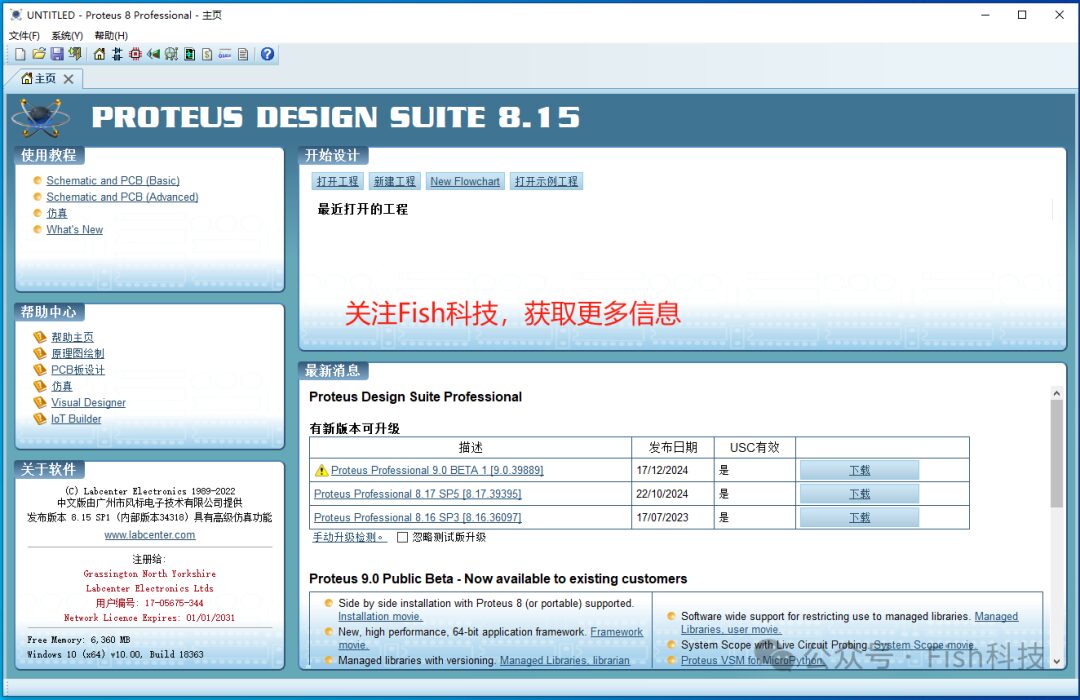Open Schematic and PCB (Advanced) tutorial
The image size is (1080, 700).
pos(122,197)
